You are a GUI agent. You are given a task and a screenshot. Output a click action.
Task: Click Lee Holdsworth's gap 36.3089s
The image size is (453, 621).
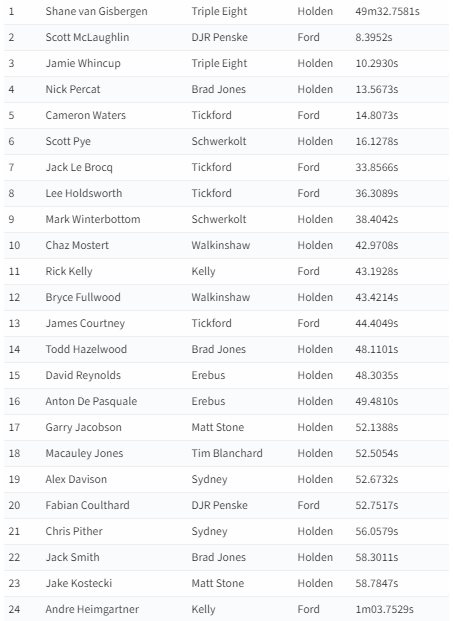377,193
